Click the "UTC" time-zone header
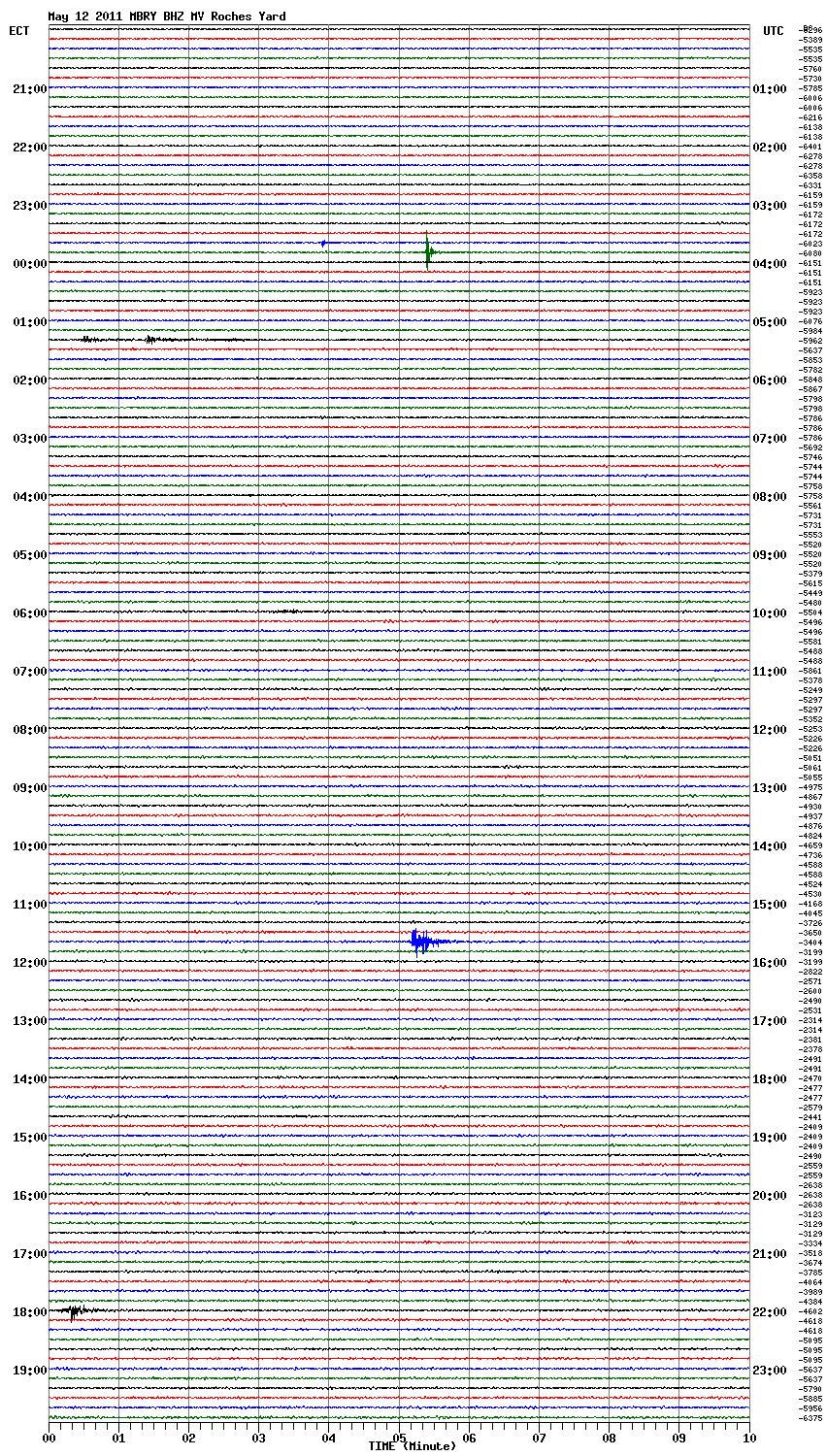The width and height of the screenshot is (827, 1456). coord(773,31)
